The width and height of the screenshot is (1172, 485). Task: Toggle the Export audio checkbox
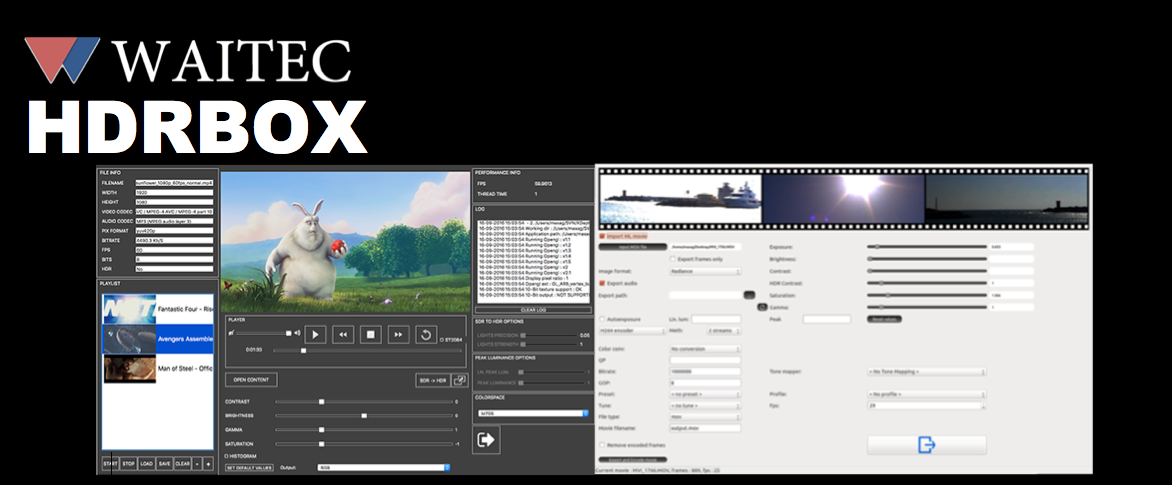602,283
